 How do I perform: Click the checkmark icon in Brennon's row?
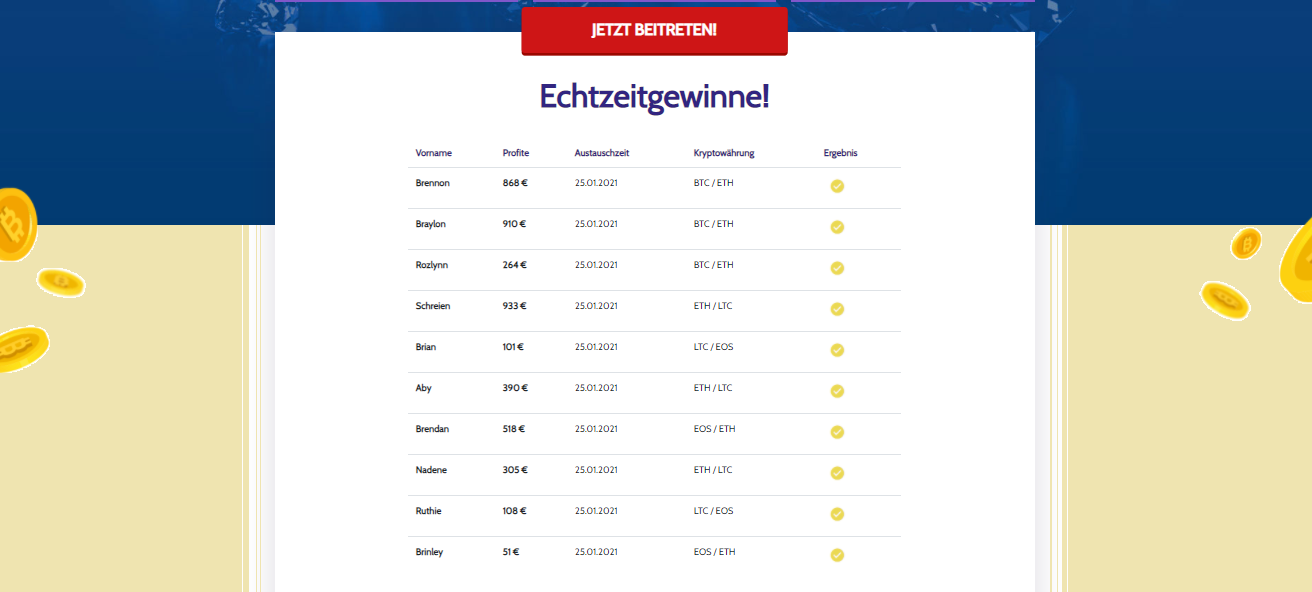[x=837, y=186]
